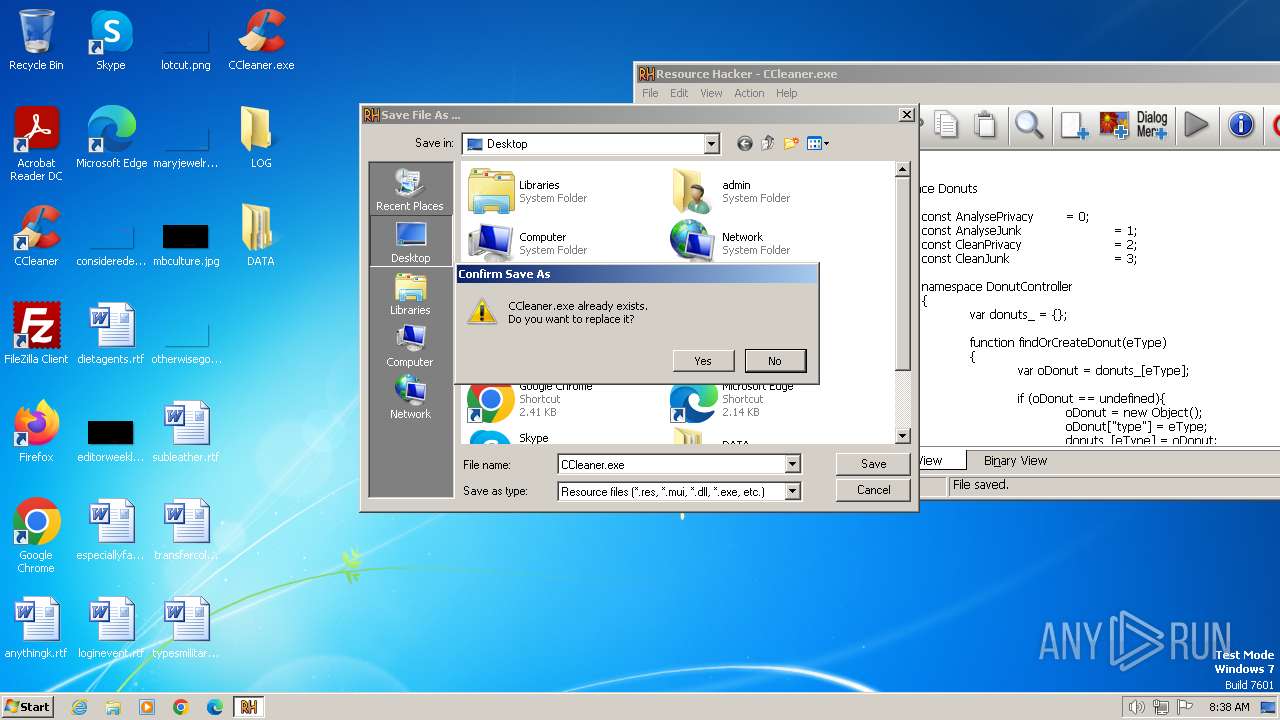Screen dimensions: 1280x720
Task: Click Action Center flag in system tray
Action: pyautogui.click(x=1186, y=707)
